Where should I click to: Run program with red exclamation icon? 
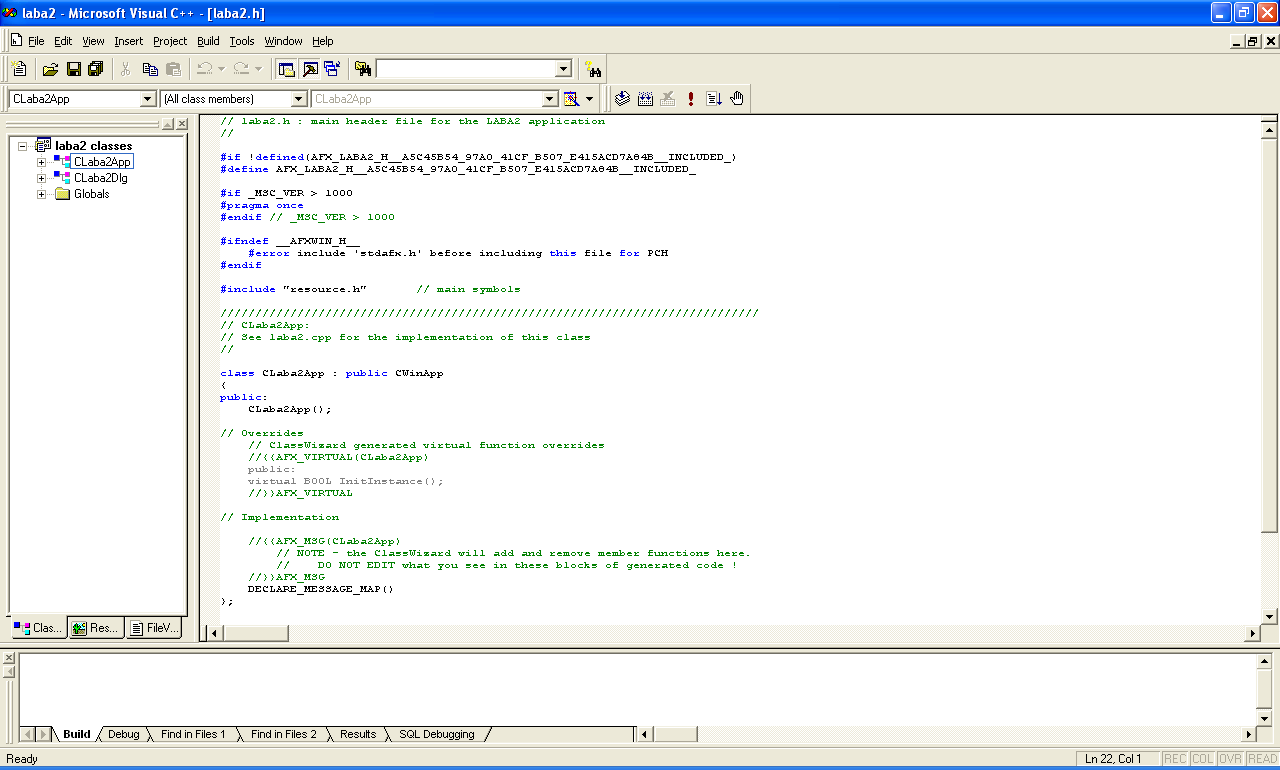[691, 98]
